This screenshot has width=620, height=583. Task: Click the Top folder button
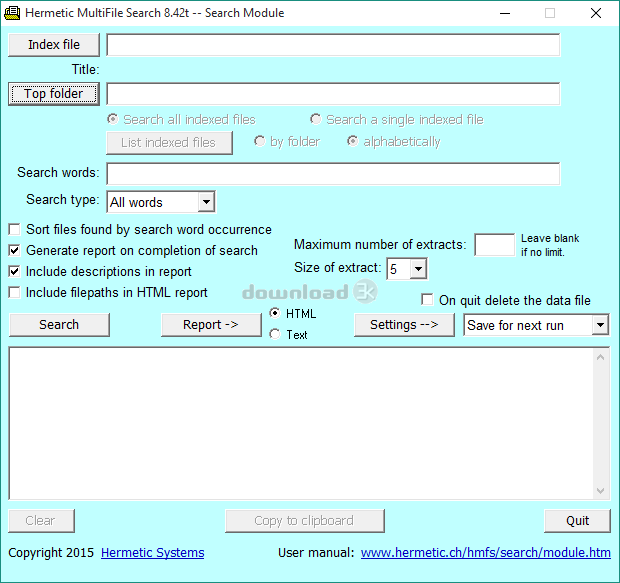coord(54,94)
